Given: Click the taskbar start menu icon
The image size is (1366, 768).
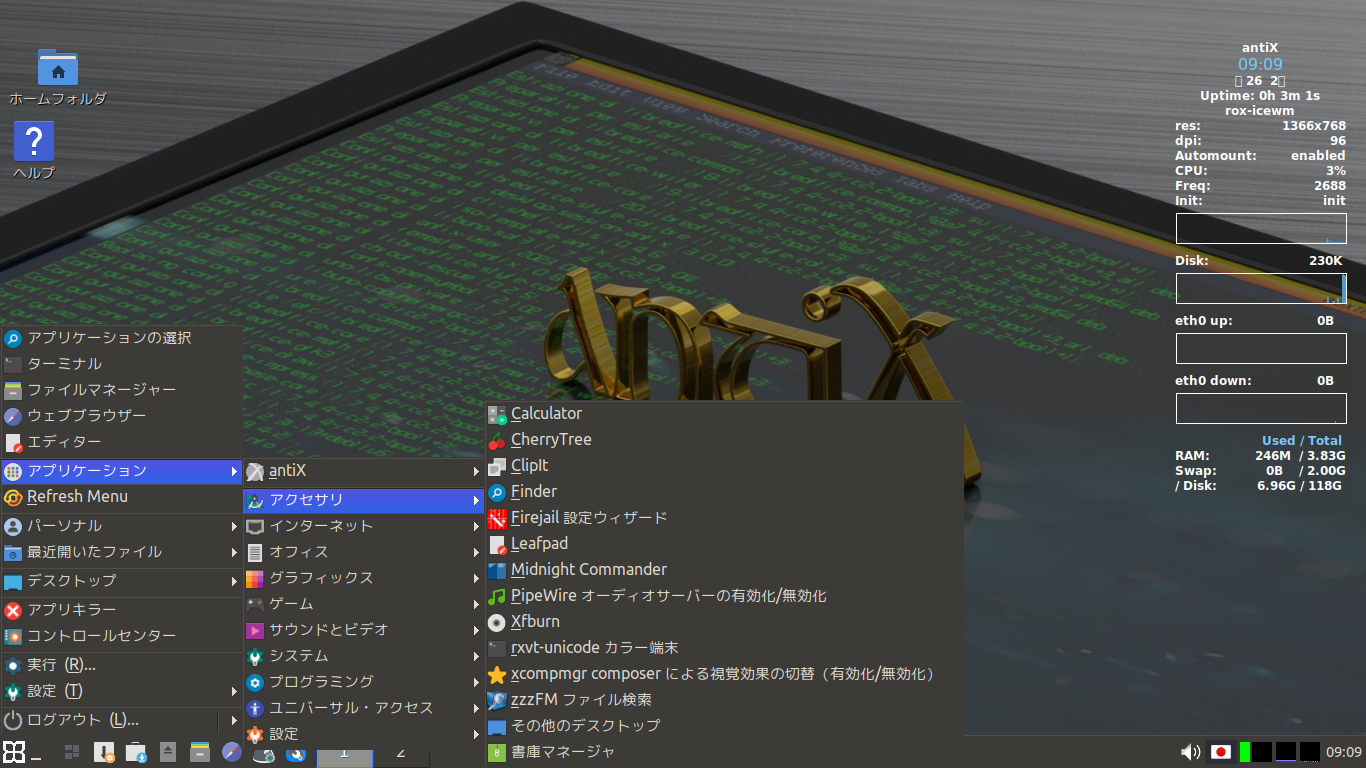Looking at the screenshot, I should (x=13, y=752).
